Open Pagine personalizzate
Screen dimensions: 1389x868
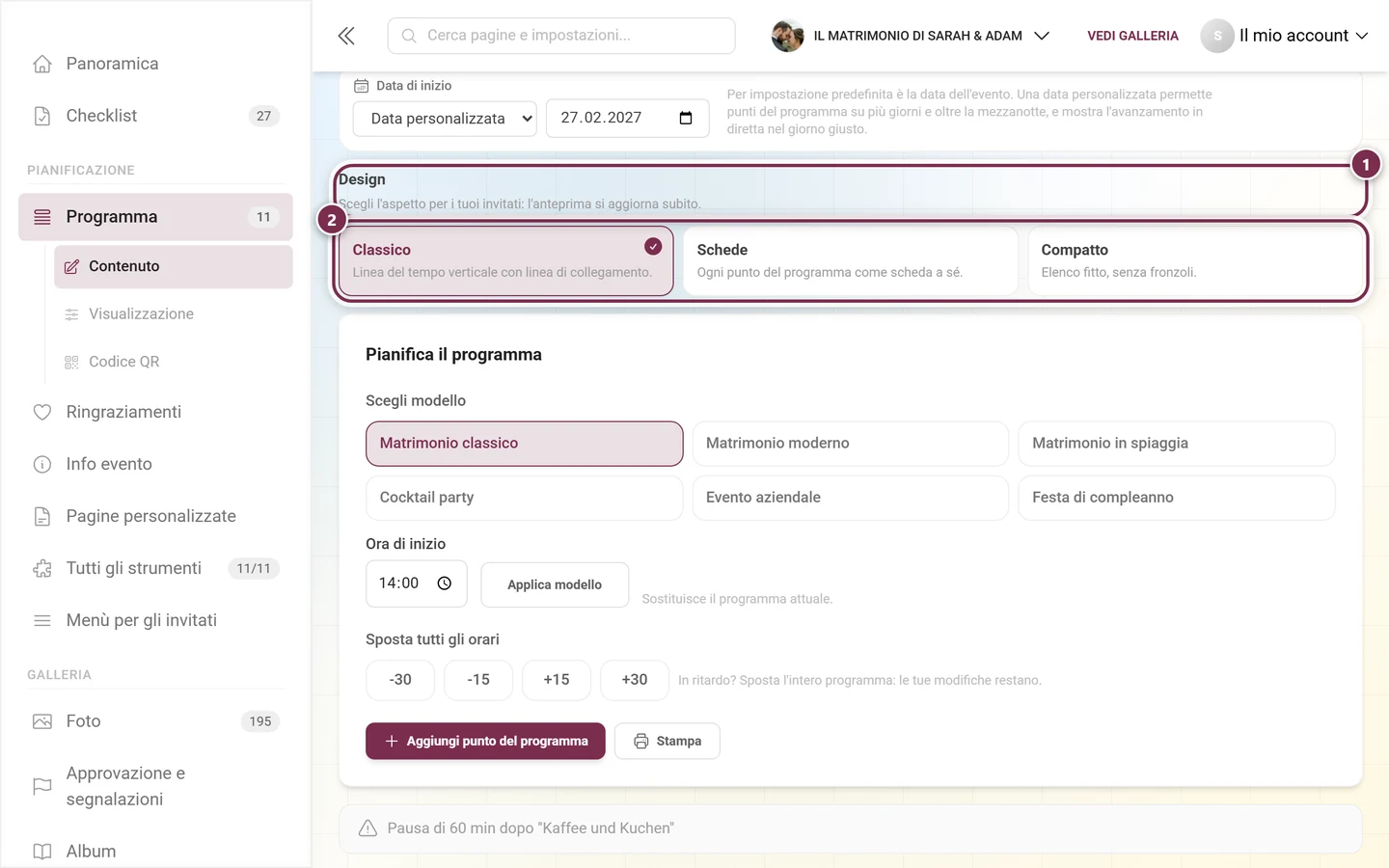tap(155, 516)
